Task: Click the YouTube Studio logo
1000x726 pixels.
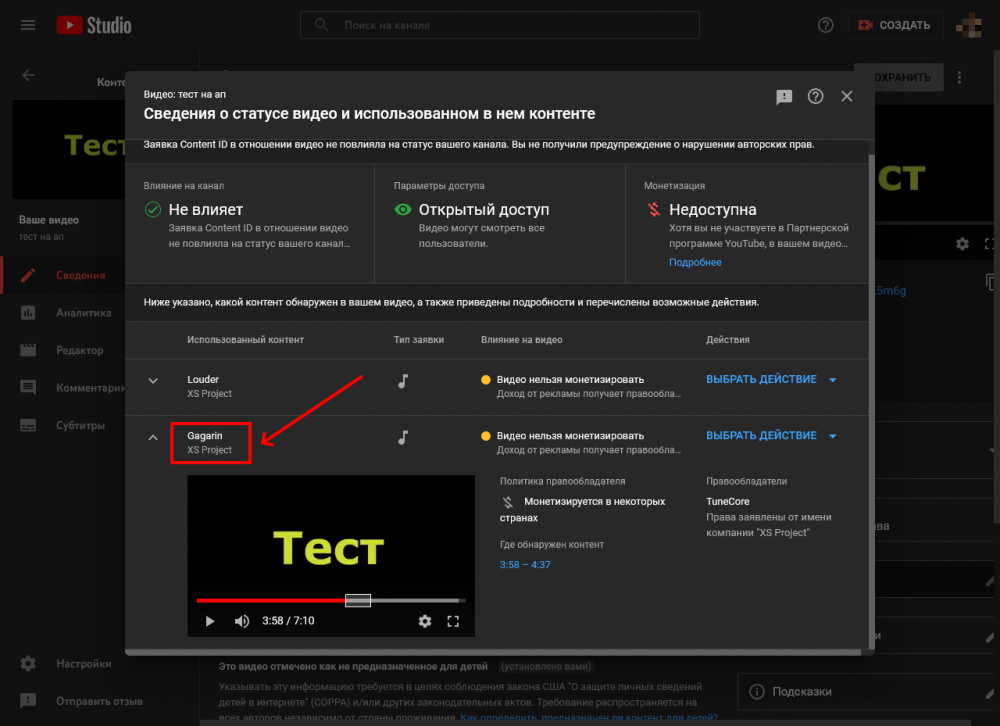Action: pos(94,25)
